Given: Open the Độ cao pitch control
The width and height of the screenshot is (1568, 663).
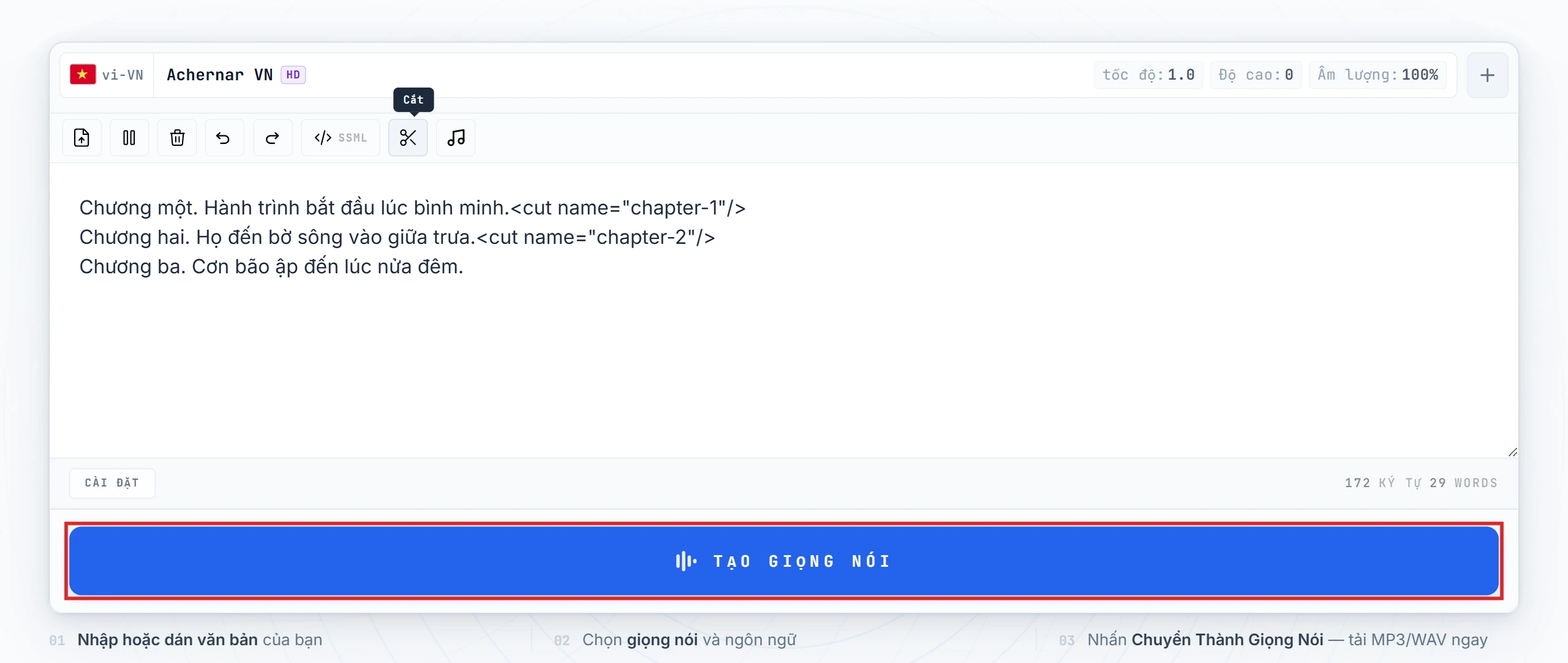Looking at the screenshot, I should point(1256,74).
